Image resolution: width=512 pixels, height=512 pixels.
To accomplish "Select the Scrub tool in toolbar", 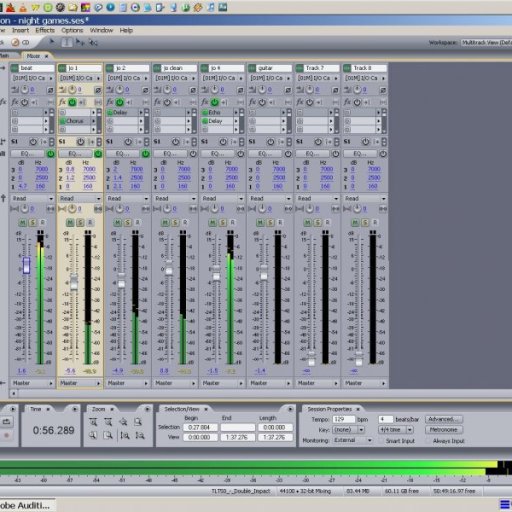I will tap(94, 42).
